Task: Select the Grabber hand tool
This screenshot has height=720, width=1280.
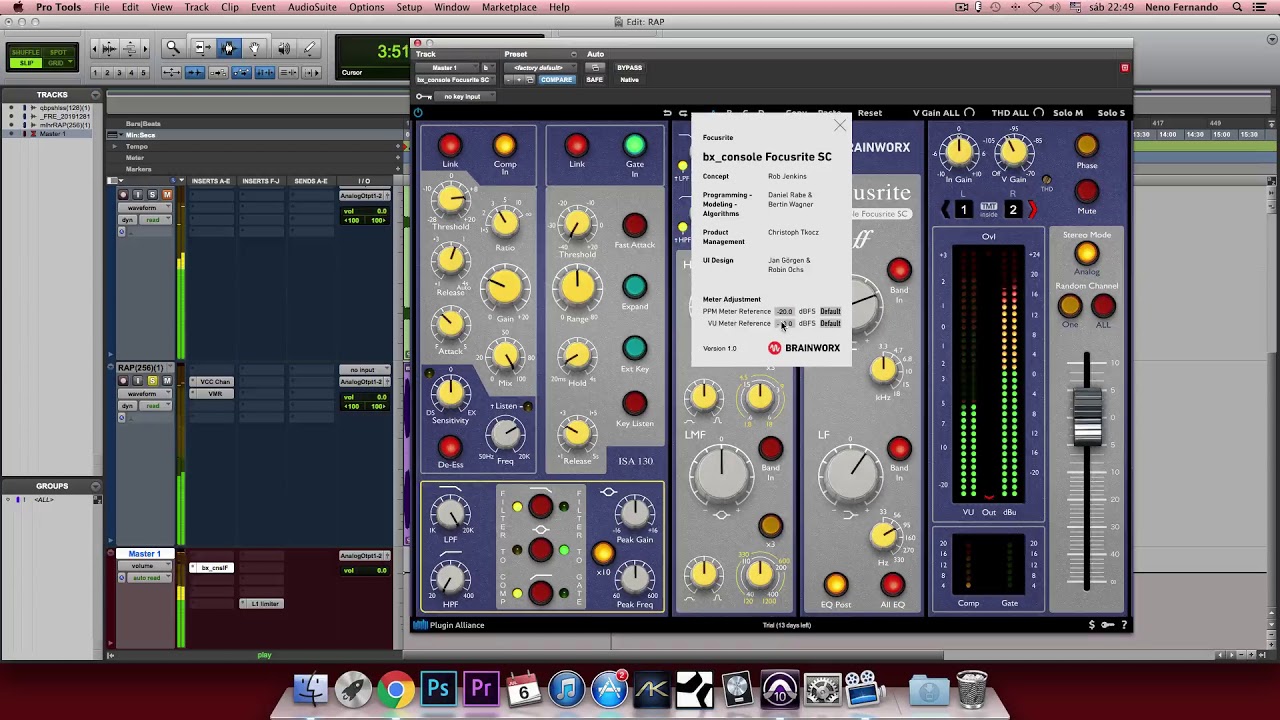Action: point(255,48)
